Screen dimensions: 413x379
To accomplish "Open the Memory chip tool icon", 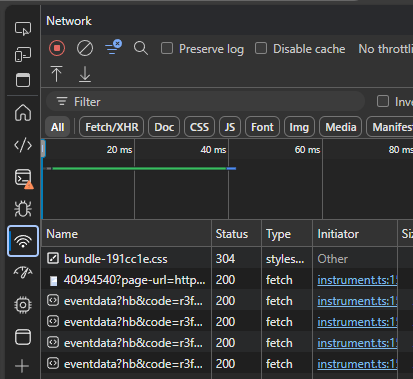I will [x=23, y=305].
